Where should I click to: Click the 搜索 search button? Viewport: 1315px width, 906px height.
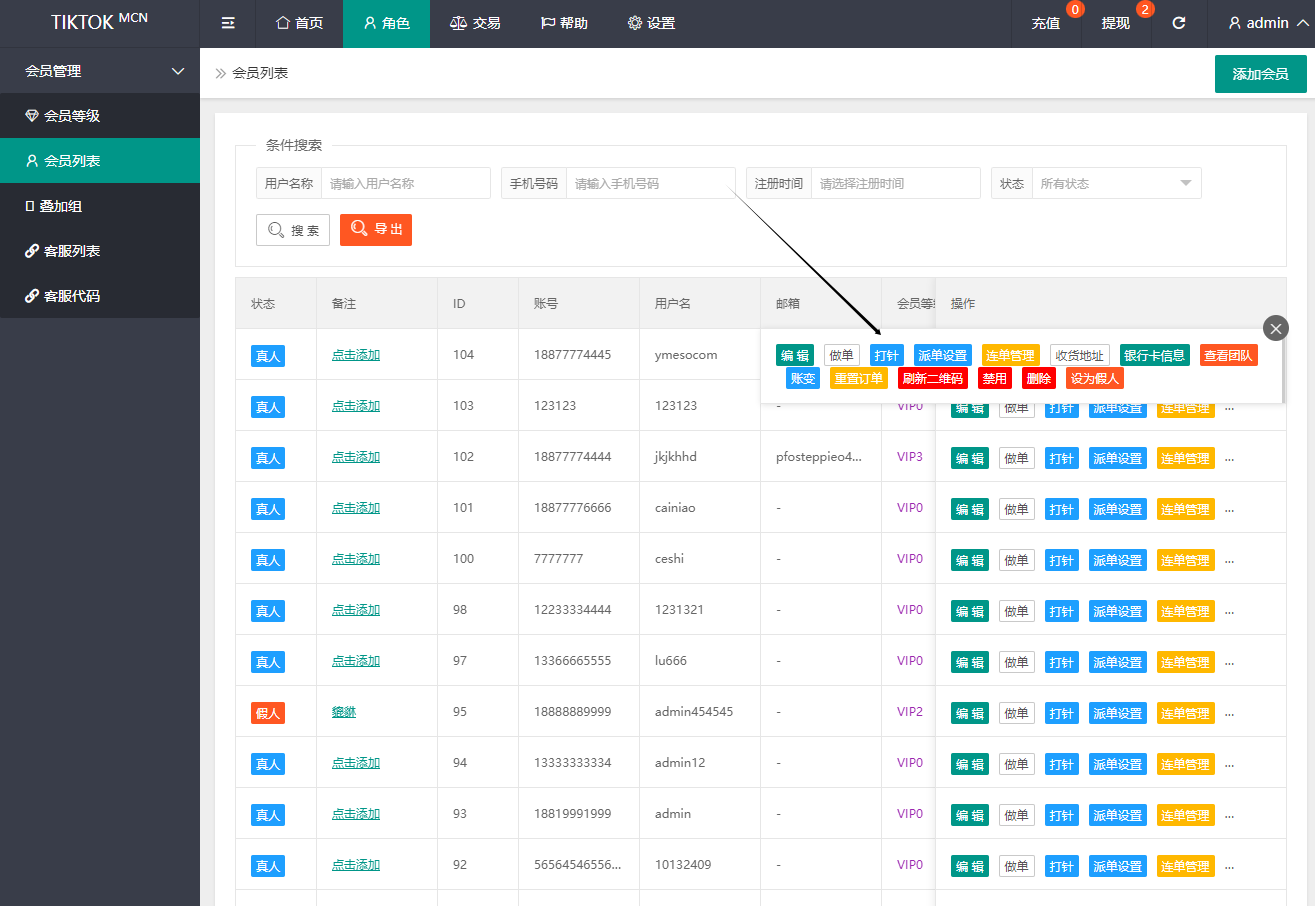coord(293,230)
